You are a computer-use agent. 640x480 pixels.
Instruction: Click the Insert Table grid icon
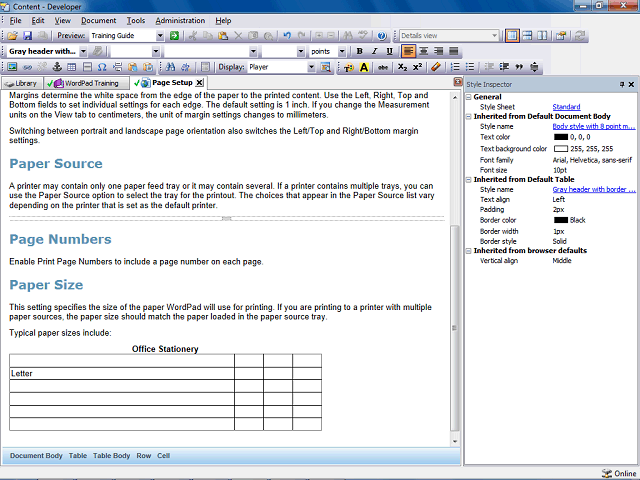tap(71, 67)
